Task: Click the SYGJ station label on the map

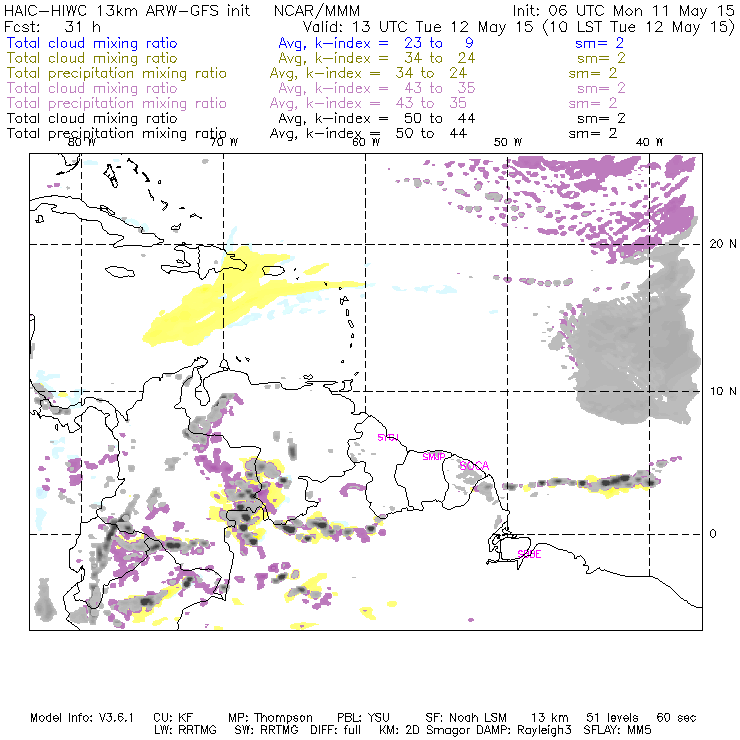Action: click(388, 437)
